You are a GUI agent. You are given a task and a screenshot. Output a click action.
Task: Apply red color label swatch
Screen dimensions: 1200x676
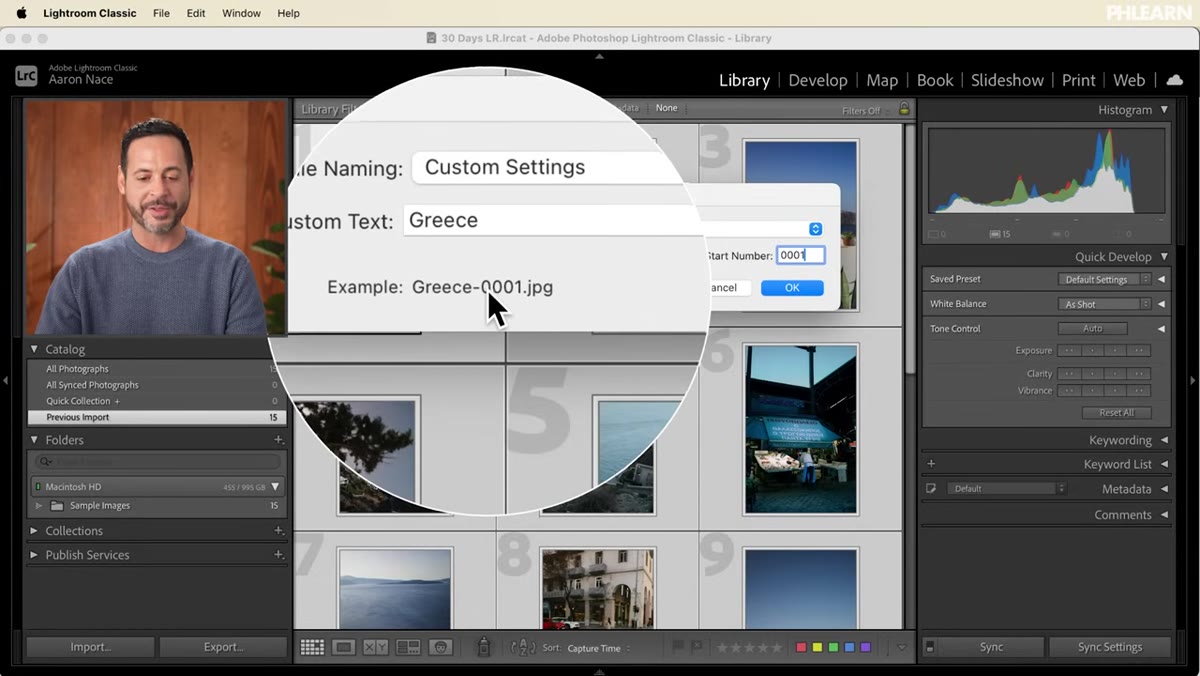click(801, 648)
